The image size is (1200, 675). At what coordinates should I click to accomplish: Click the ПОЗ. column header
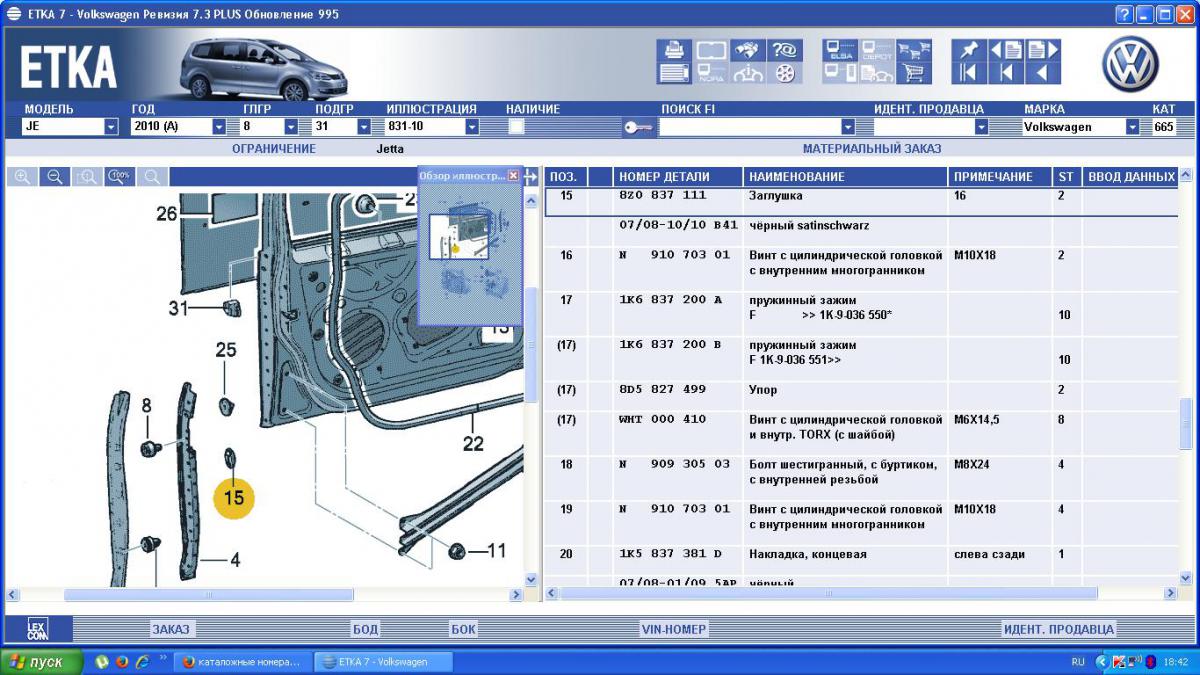(566, 177)
